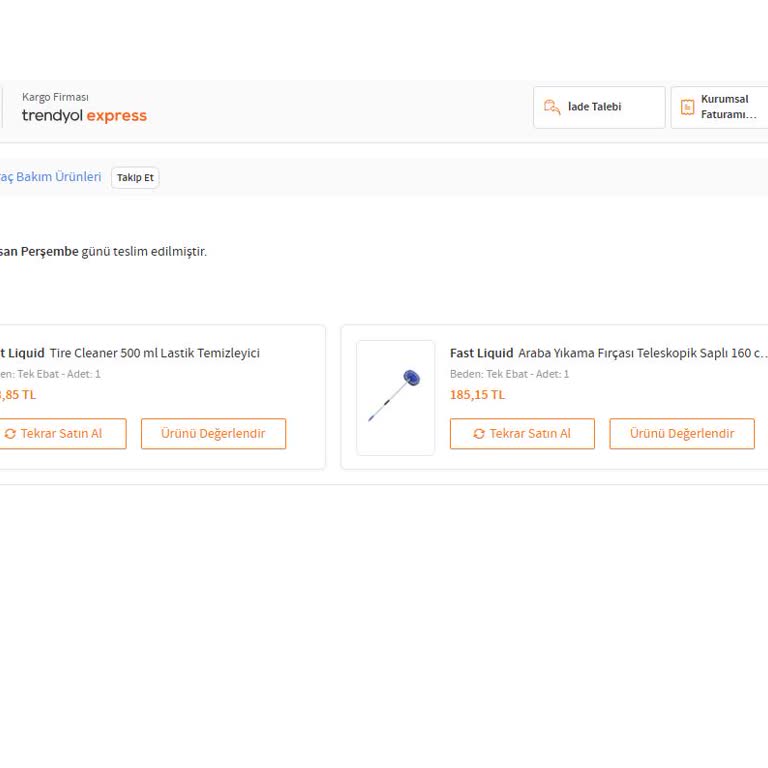Follow the seller with Takip Et

coord(135,178)
